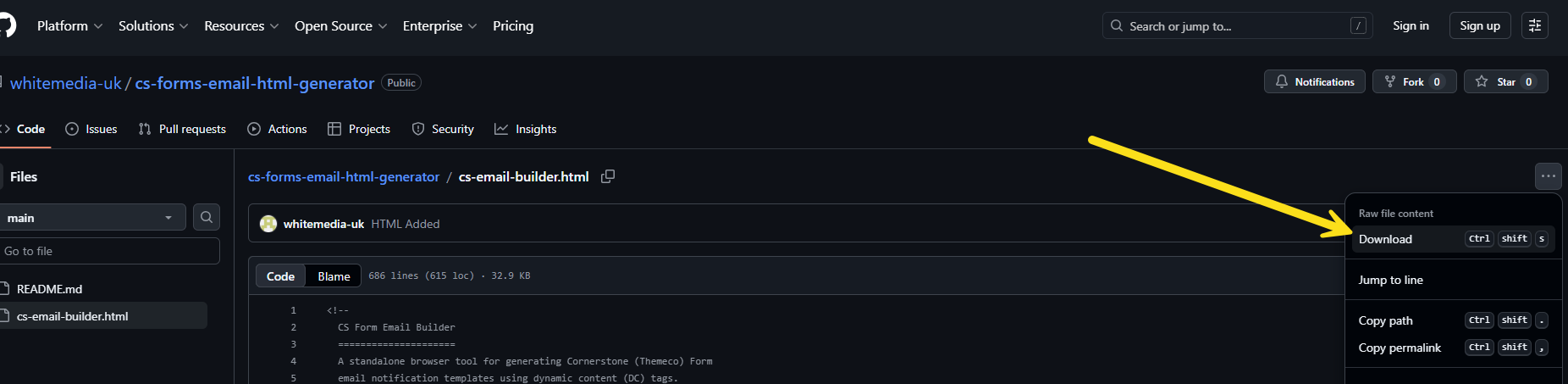Select the Code view toggle
1568x384 pixels.
click(280, 276)
